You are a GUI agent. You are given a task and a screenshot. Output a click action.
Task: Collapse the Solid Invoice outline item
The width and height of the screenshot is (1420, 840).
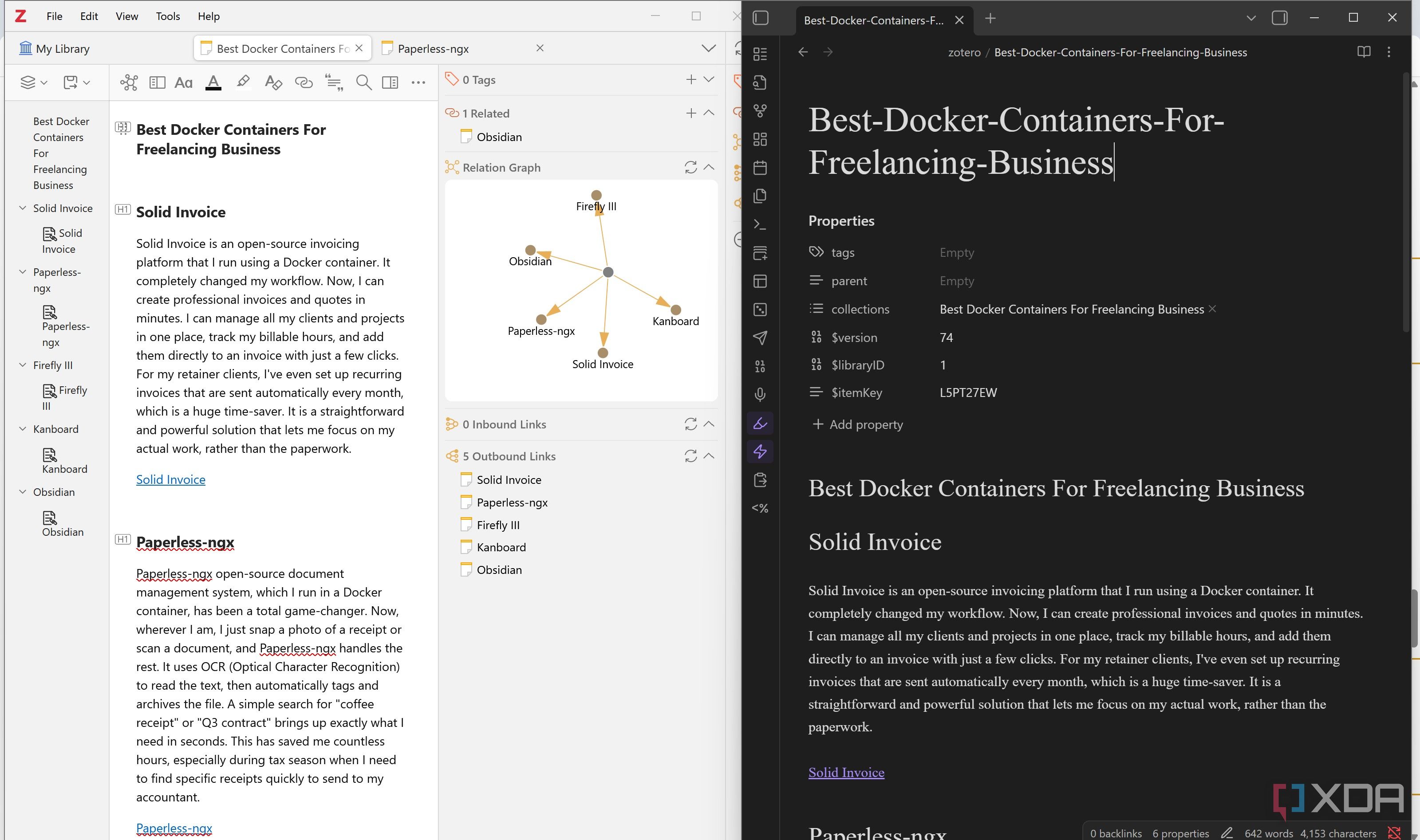23,208
